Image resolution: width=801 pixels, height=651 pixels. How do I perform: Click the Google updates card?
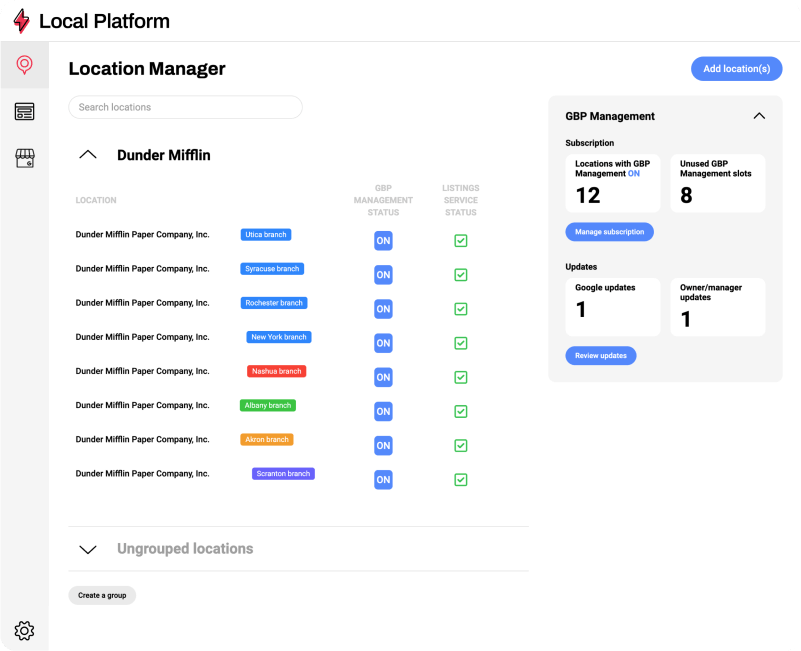click(x=612, y=307)
